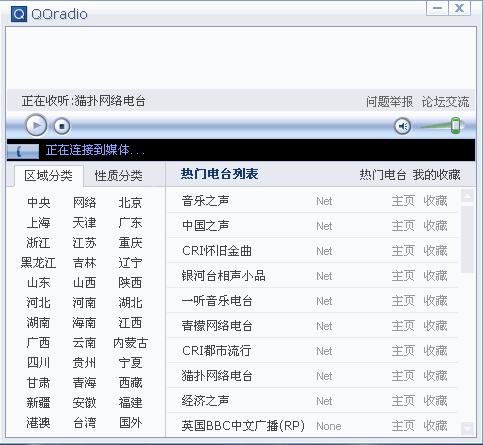The height and width of the screenshot is (445, 483).
Task: Play the 经济之声 station
Action: [205, 401]
